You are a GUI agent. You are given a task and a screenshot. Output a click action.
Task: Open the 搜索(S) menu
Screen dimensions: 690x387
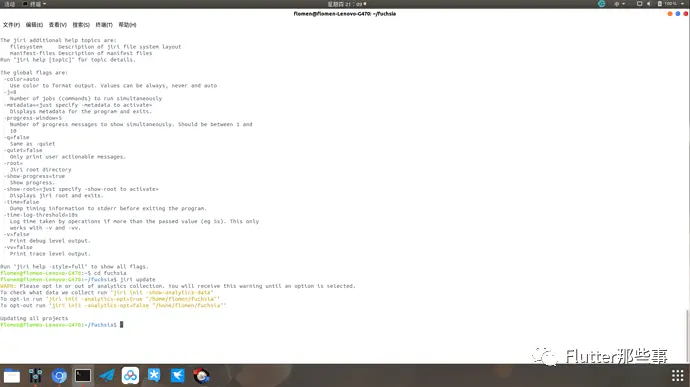(81, 25)
